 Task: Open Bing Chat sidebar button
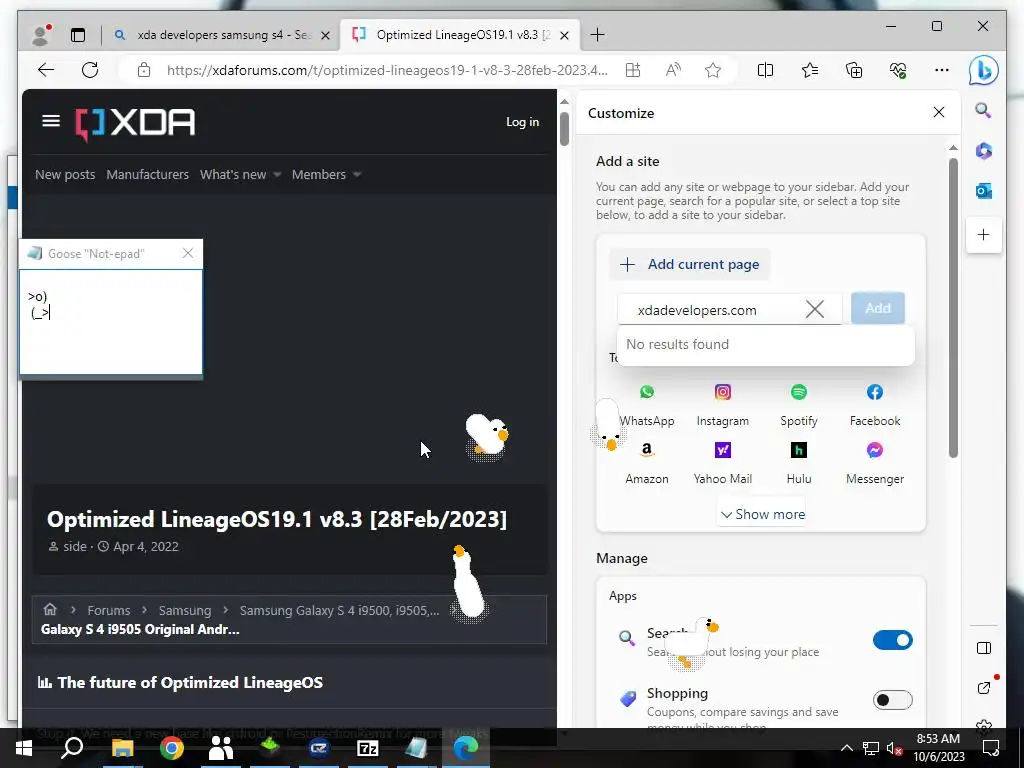point(984,71)
